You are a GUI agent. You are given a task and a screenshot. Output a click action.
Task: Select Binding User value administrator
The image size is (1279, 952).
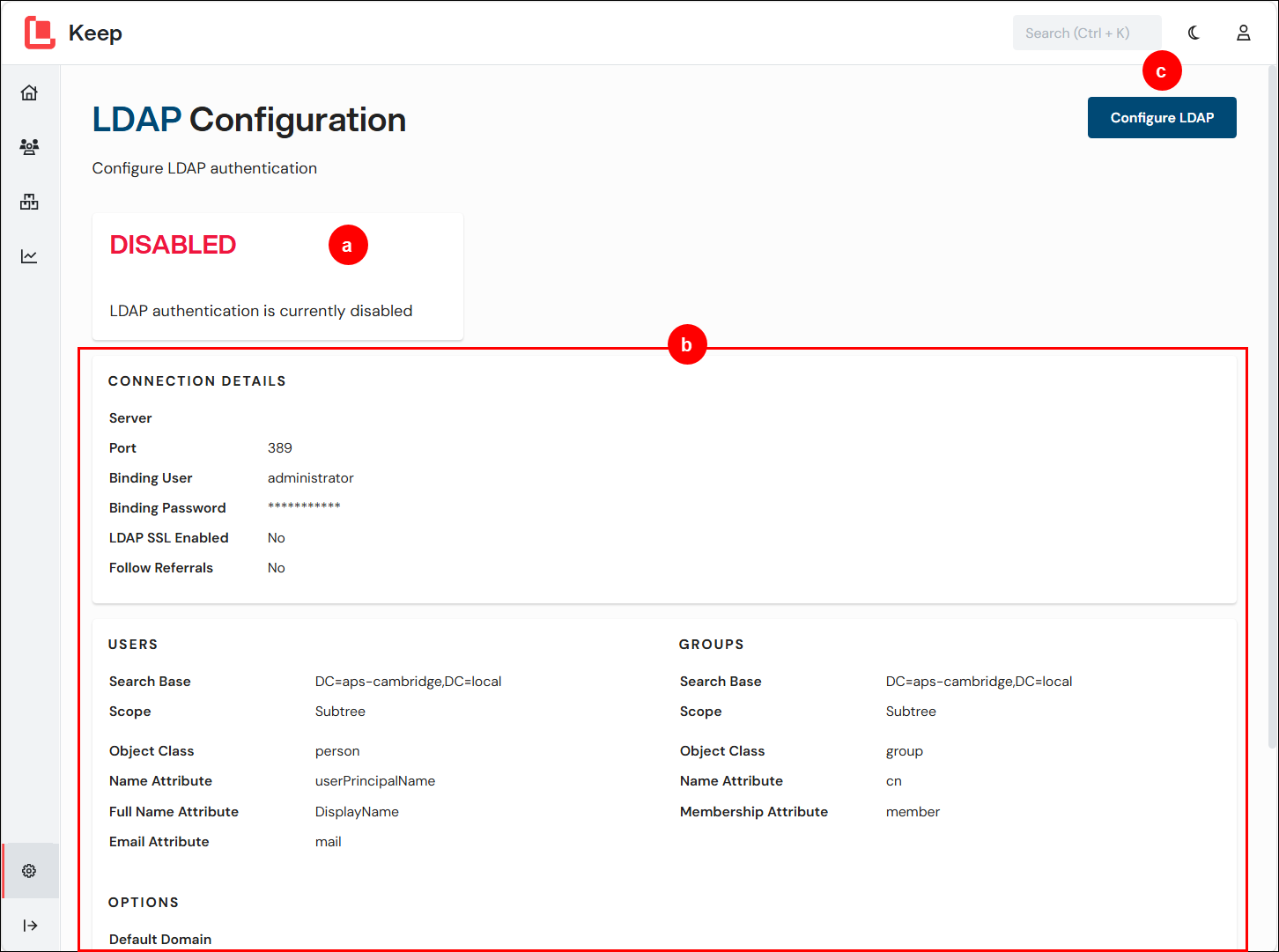[x=311, y=478]
